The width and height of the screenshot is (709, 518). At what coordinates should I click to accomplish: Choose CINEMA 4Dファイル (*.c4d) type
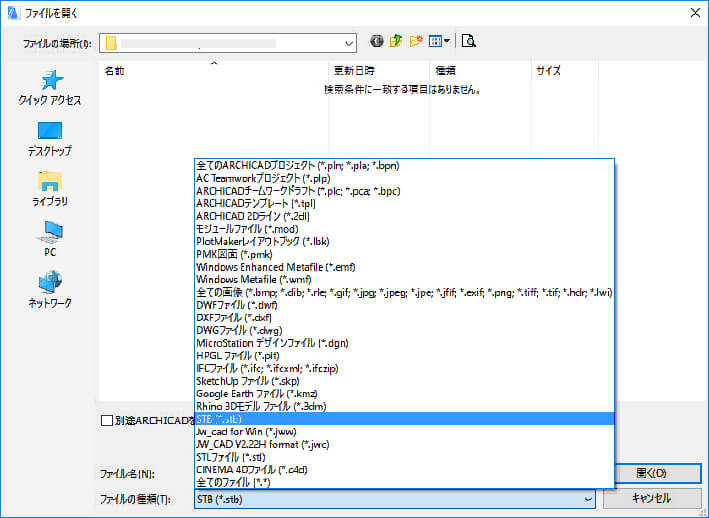[x=404, y=469]
